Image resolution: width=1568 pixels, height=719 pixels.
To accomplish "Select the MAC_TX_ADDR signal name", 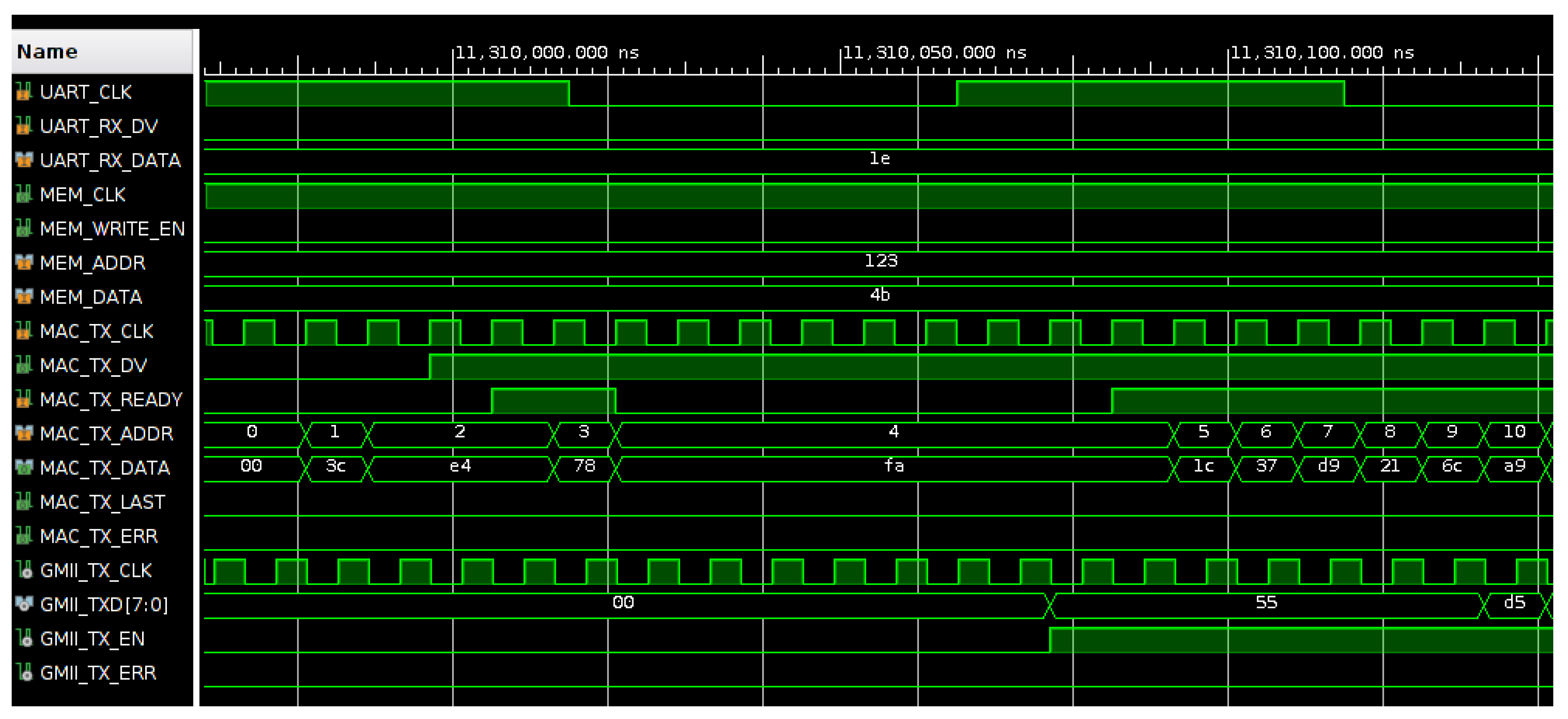I will (x=107, y=433).
